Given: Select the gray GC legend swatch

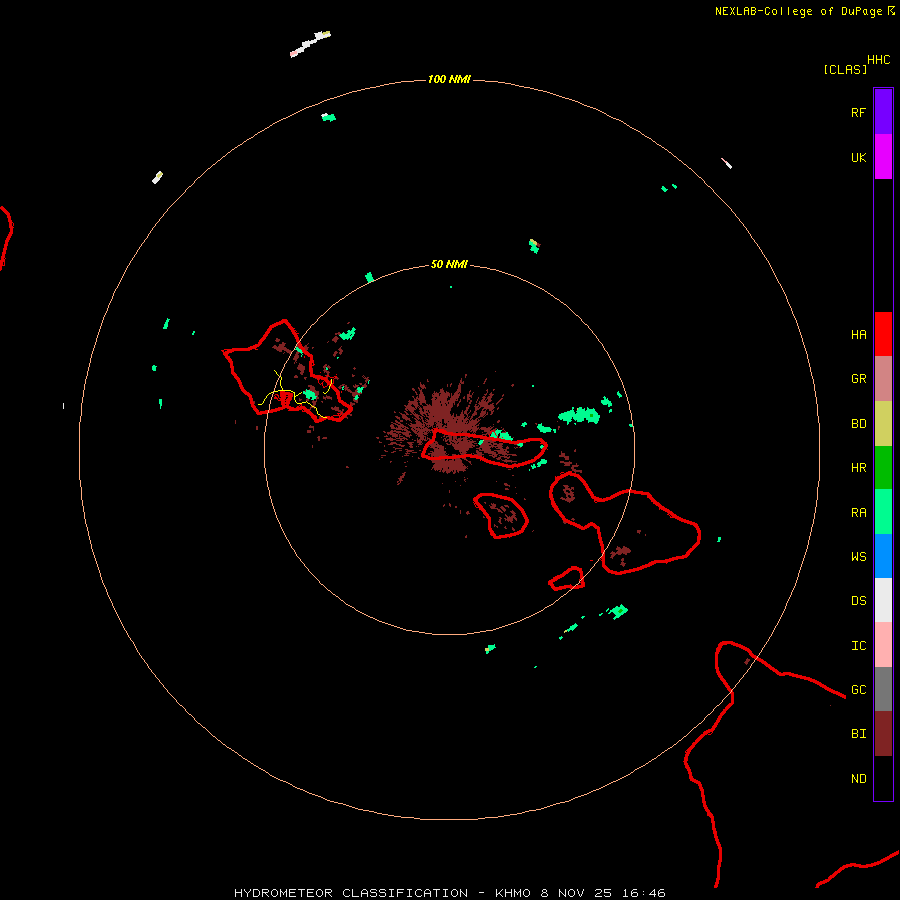Looking at the screenshot, I should point(883,689).
